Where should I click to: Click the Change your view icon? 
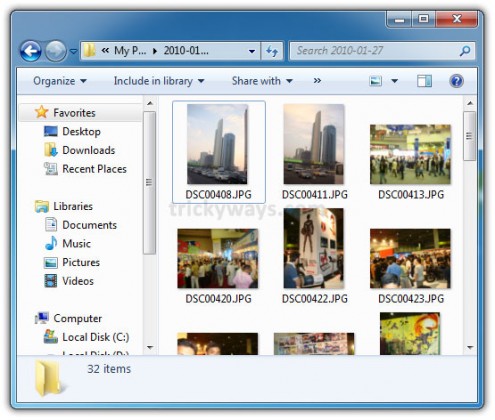375,81
